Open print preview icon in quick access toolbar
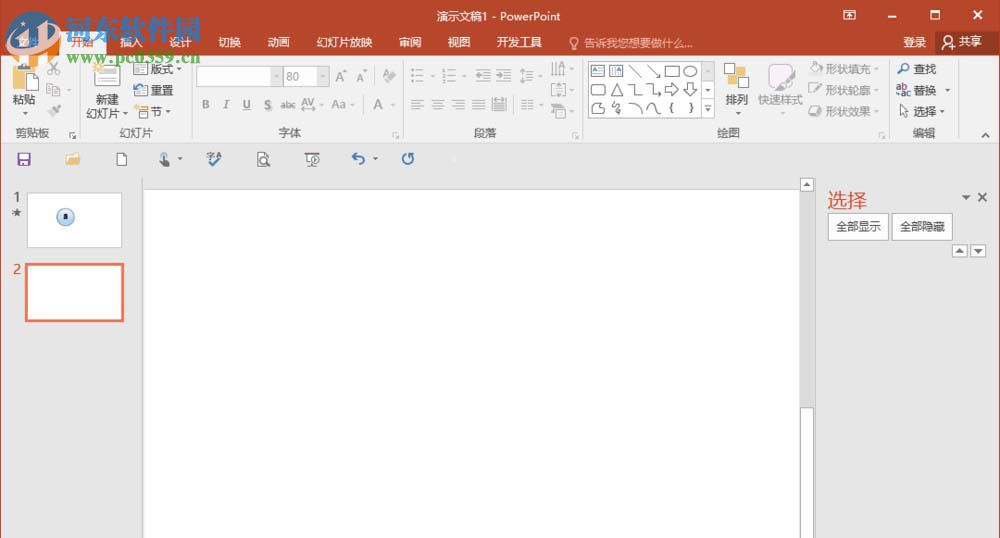This screenshot has width=1000, height=538. click(263, 159)
